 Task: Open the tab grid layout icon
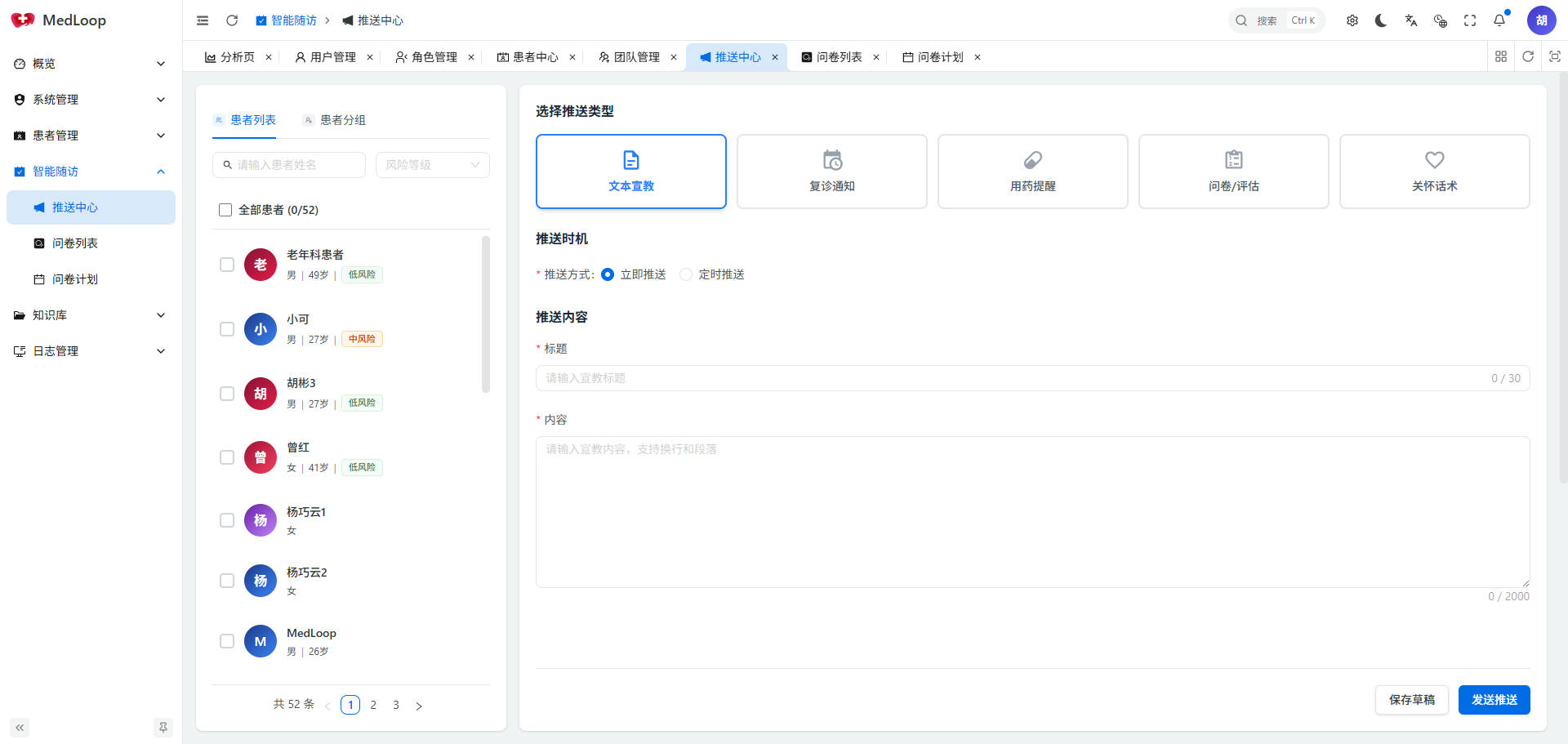(1501, 56)
